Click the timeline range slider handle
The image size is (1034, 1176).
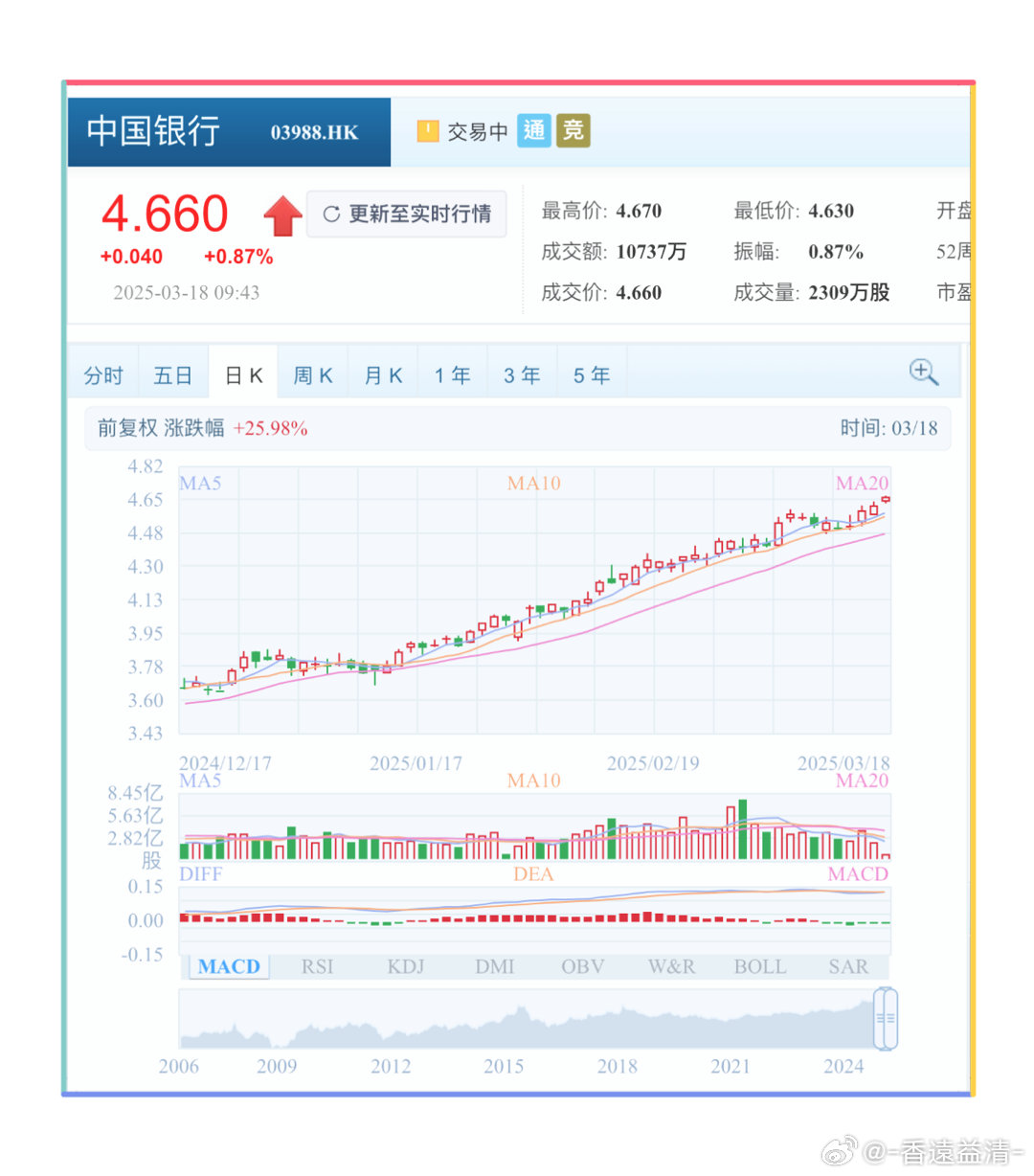click(x=886, y=1019)
